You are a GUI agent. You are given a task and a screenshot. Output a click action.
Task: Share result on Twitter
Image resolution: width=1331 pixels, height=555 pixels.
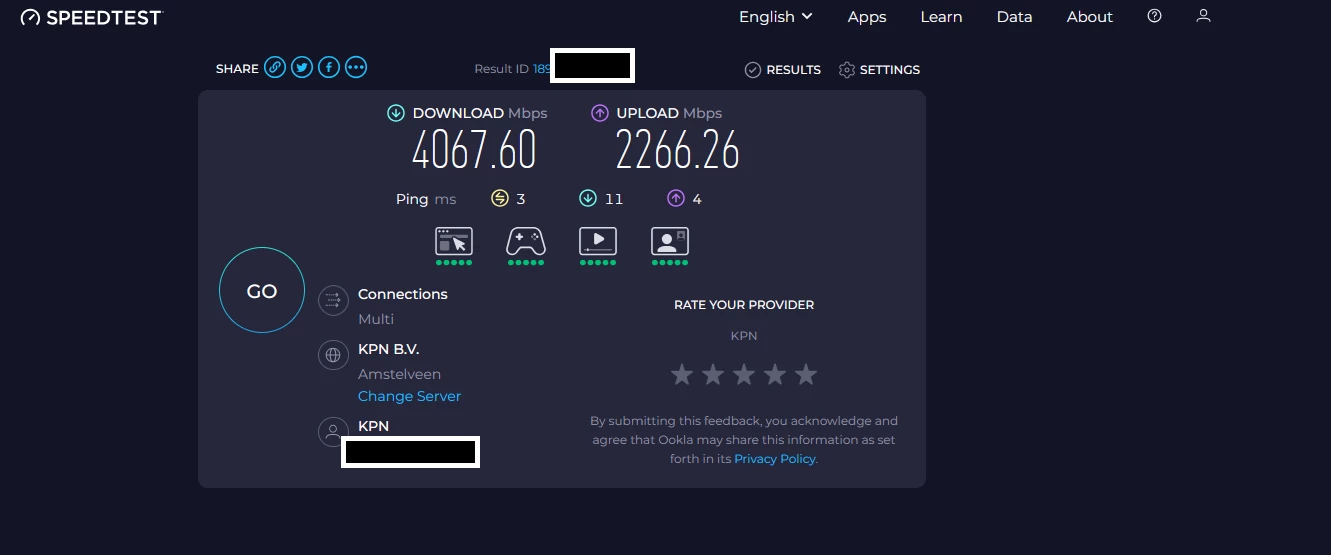(x=302, y=68)
